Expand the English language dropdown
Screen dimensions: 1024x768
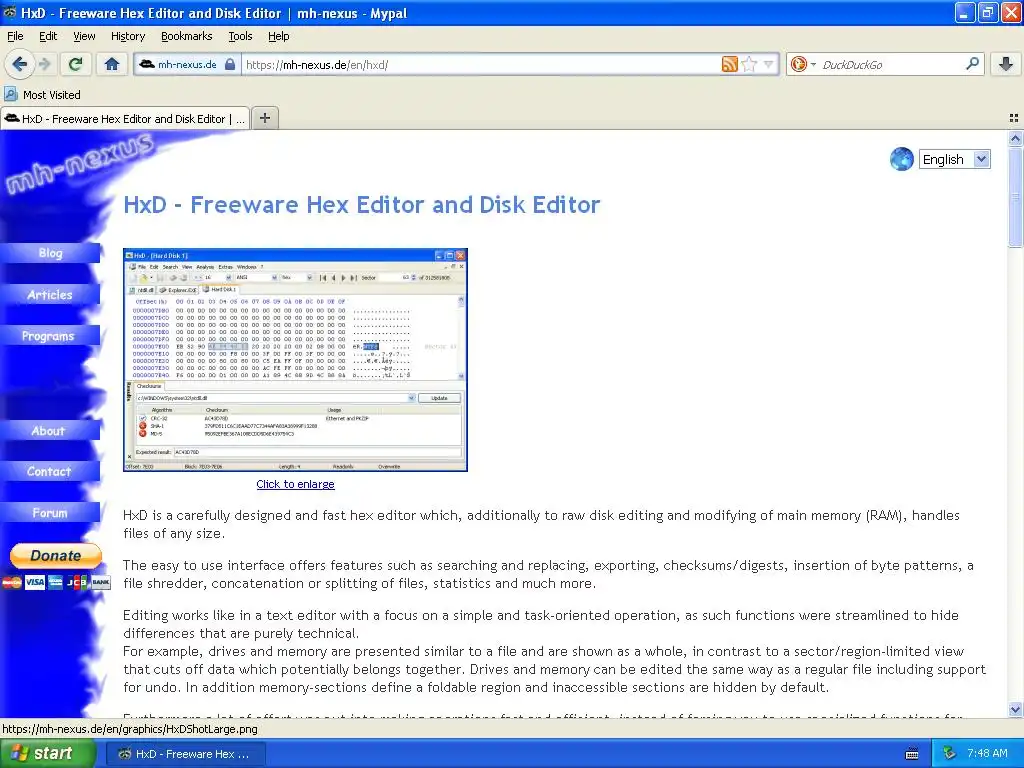coord(955,159)
